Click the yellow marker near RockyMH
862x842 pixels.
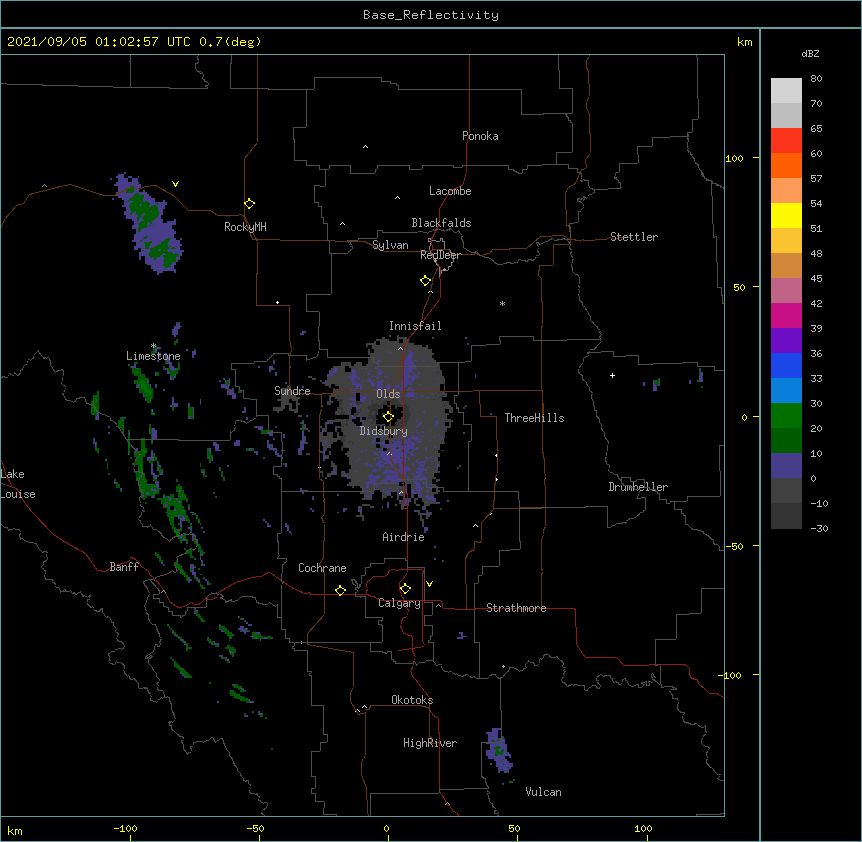tap(250, 203)
